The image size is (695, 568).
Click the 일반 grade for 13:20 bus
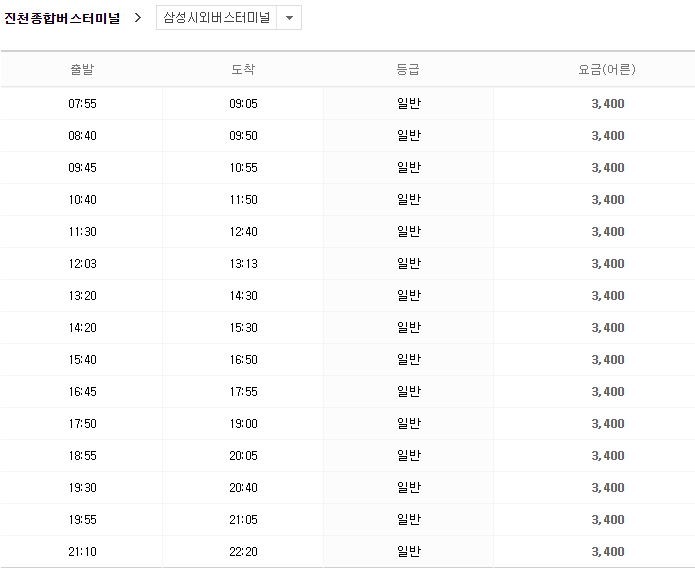pos(408,296)
